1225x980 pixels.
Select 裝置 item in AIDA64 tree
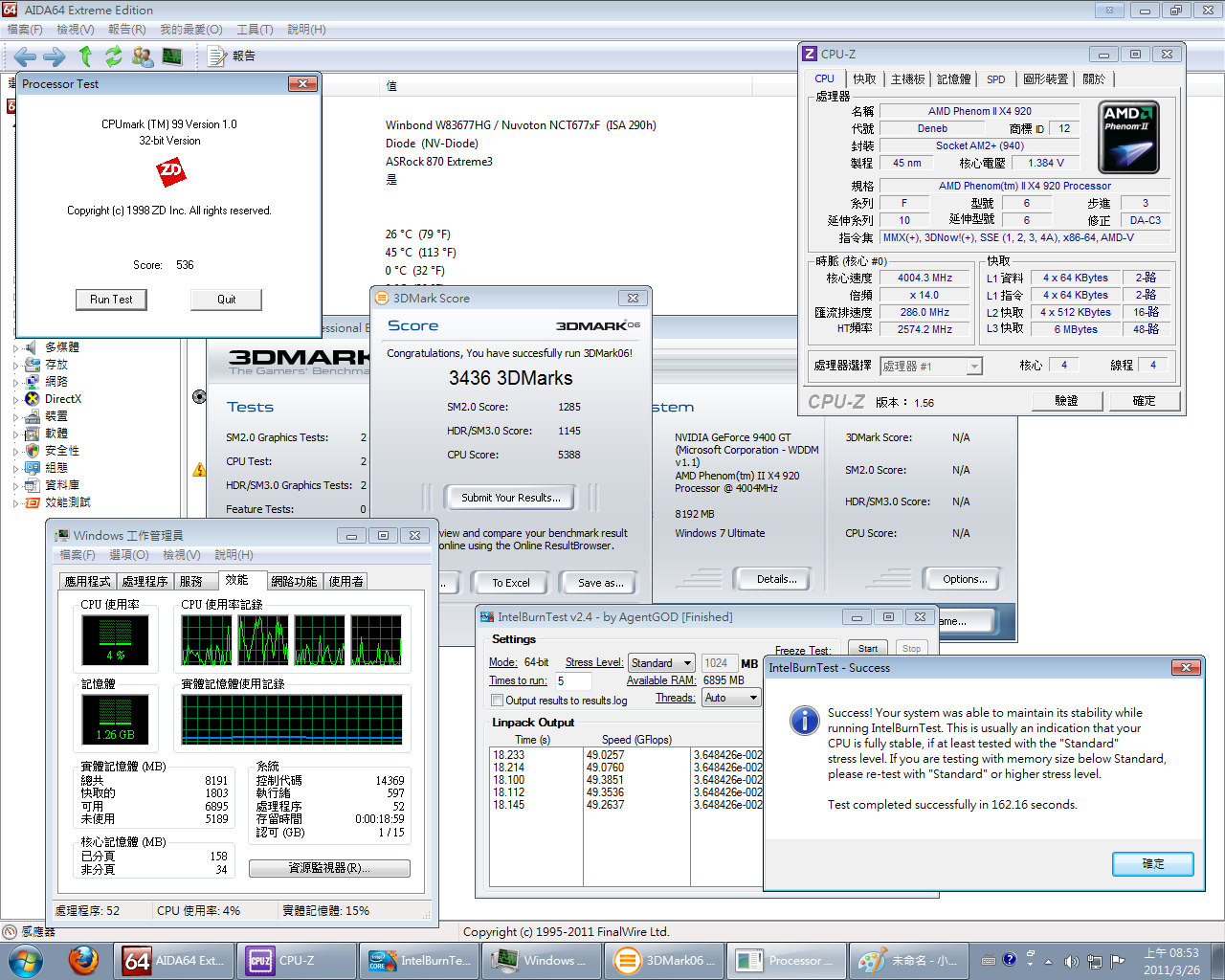coord(56,416)
